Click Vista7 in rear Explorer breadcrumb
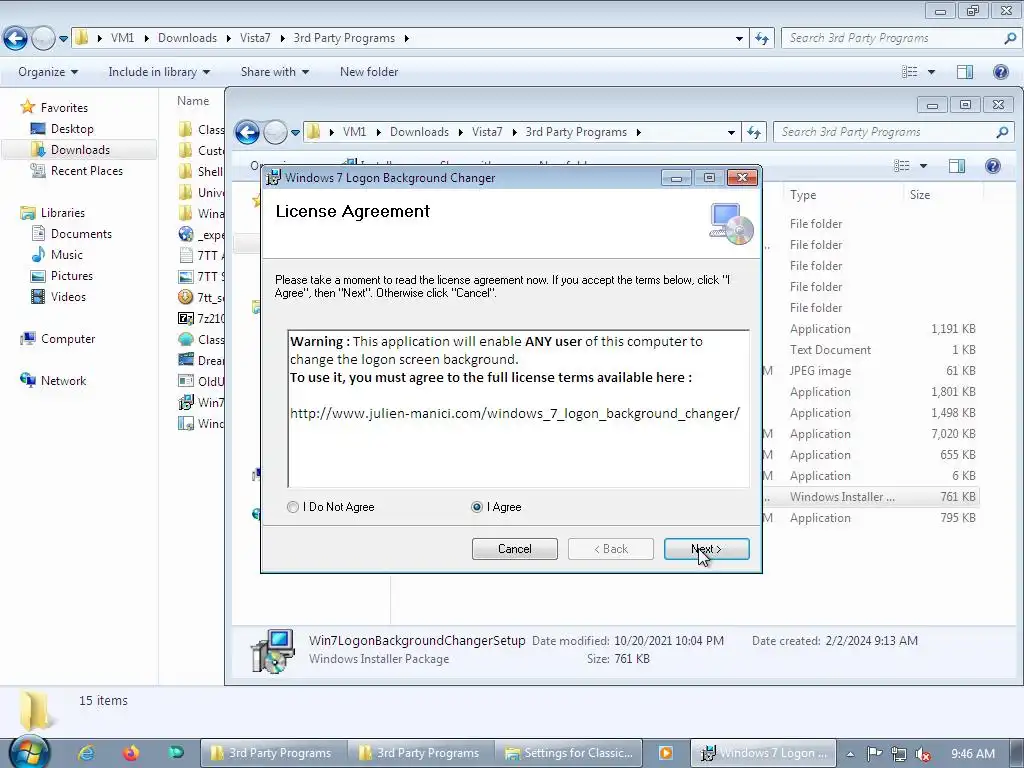Image resolution: width=1024 pixels, height=768 pixels. 255,38
